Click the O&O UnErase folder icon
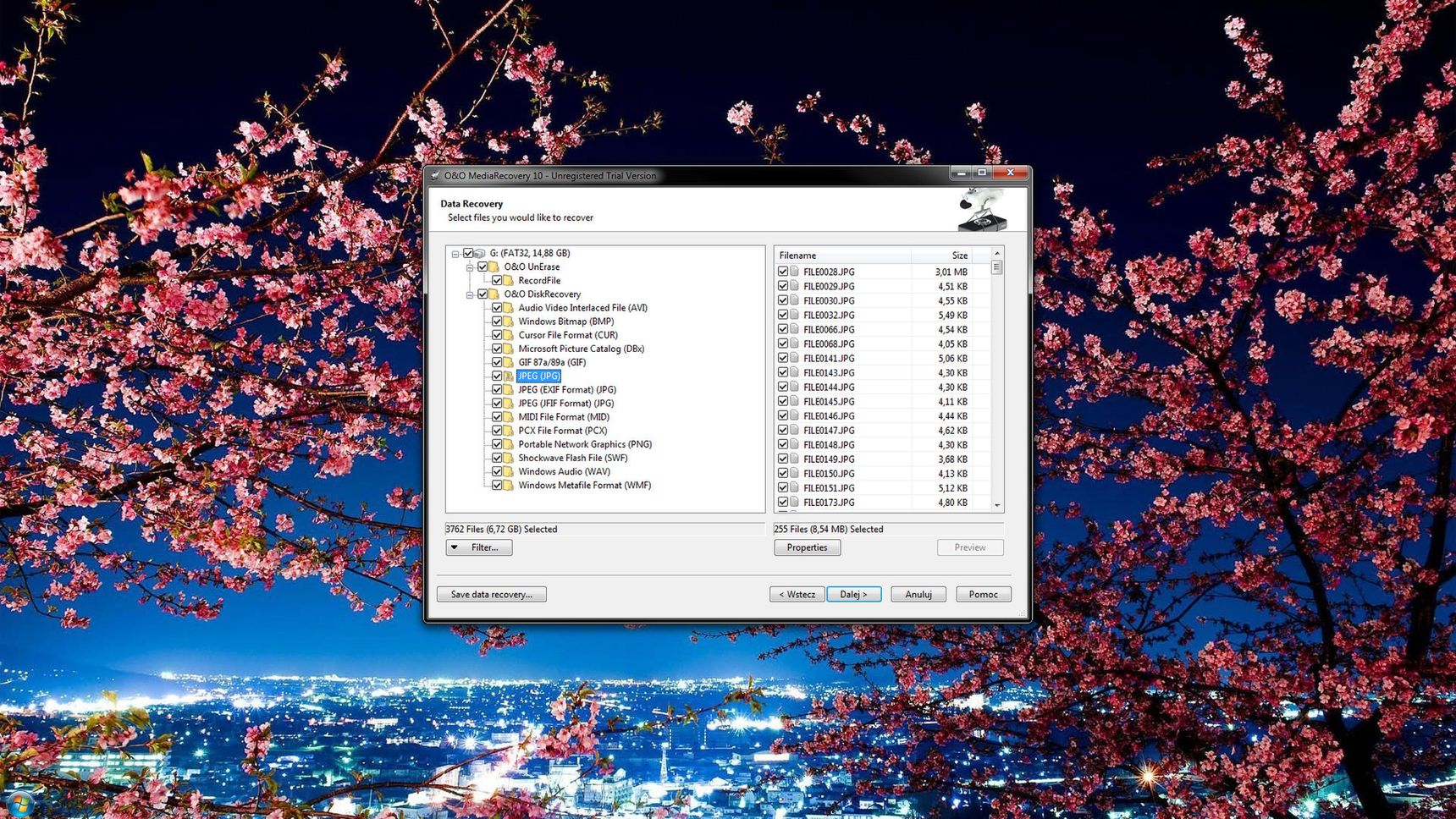Screen dimensions: 1456x819 tap(494, 267)
